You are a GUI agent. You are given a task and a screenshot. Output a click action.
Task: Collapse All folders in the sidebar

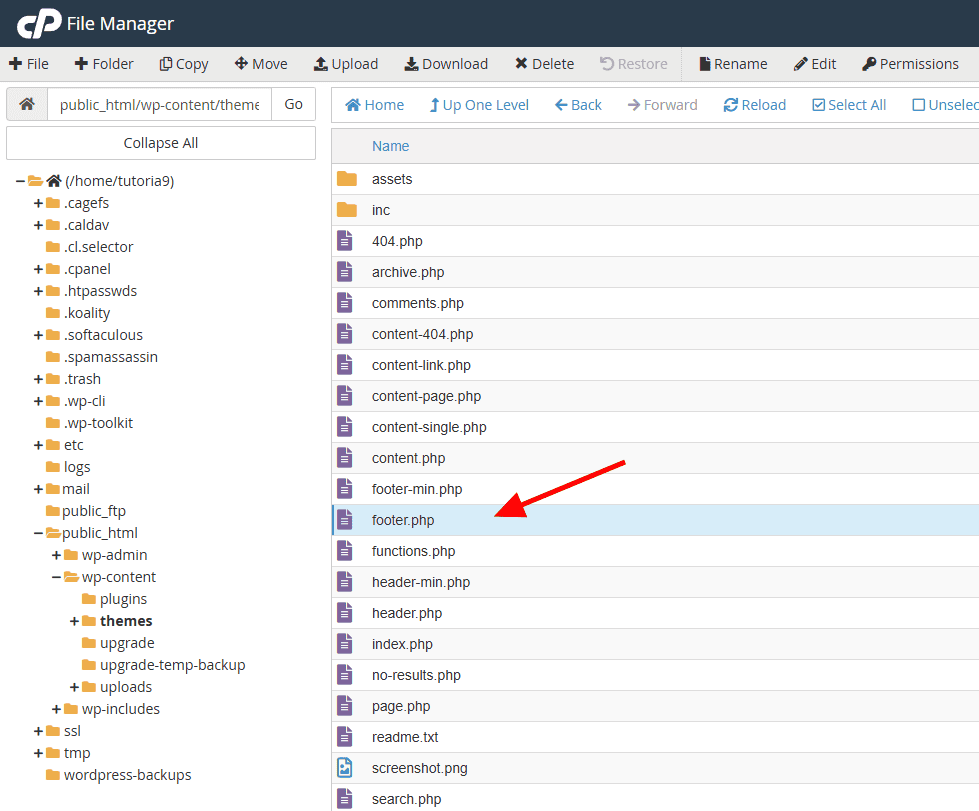click(x=160, y=142)
